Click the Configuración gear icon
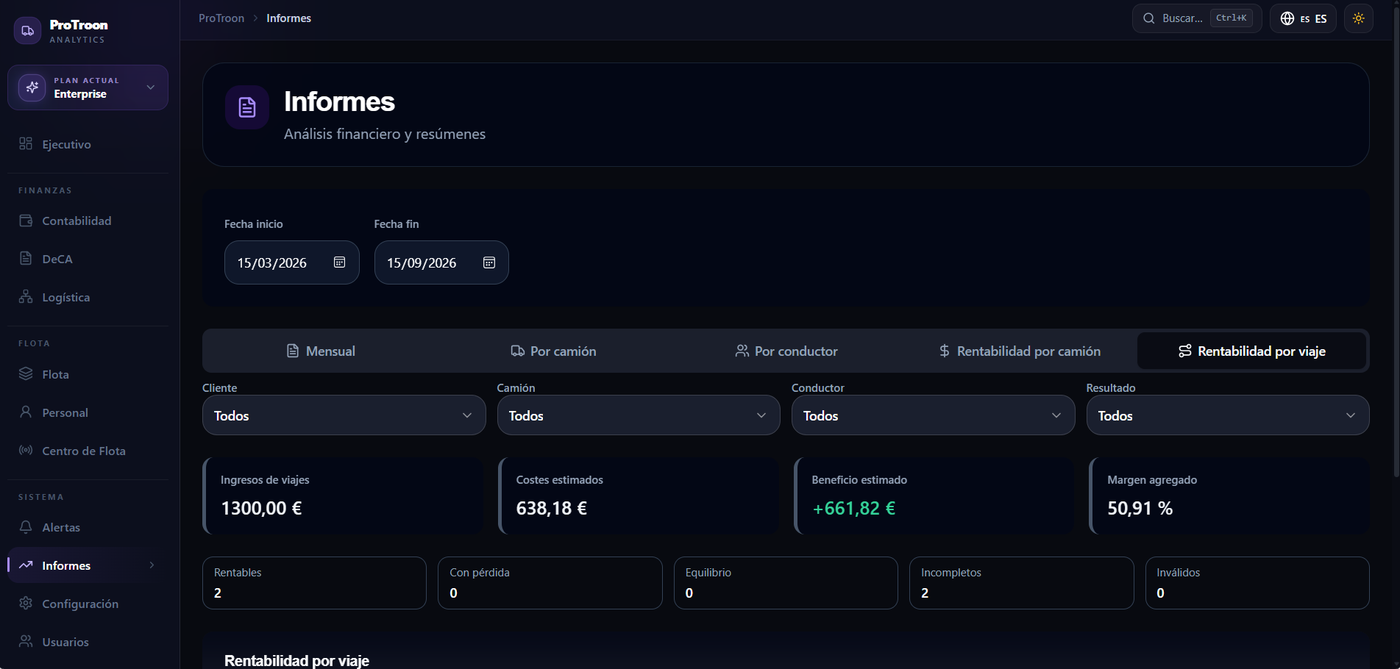 click(26, 604)
